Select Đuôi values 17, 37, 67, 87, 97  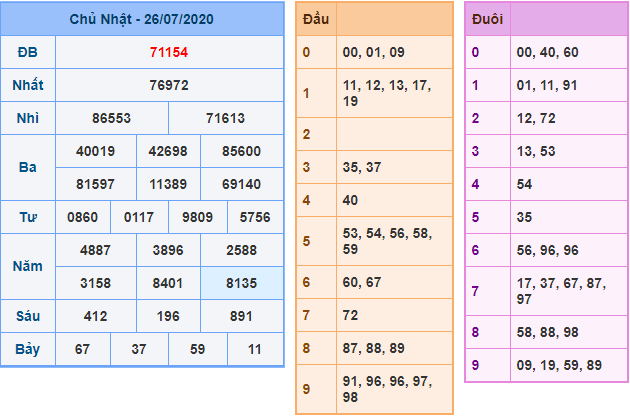[561, 291]
